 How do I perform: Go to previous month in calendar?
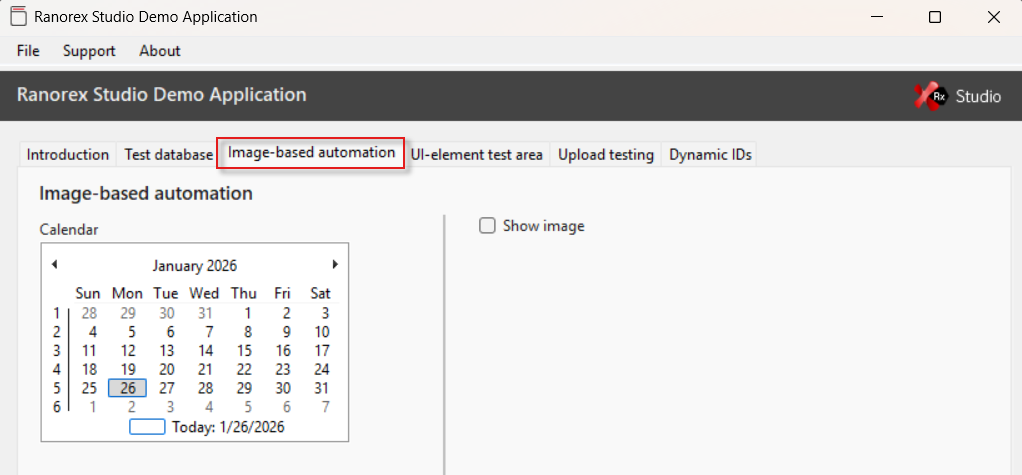pyautogui.click(x=54, y=265)
